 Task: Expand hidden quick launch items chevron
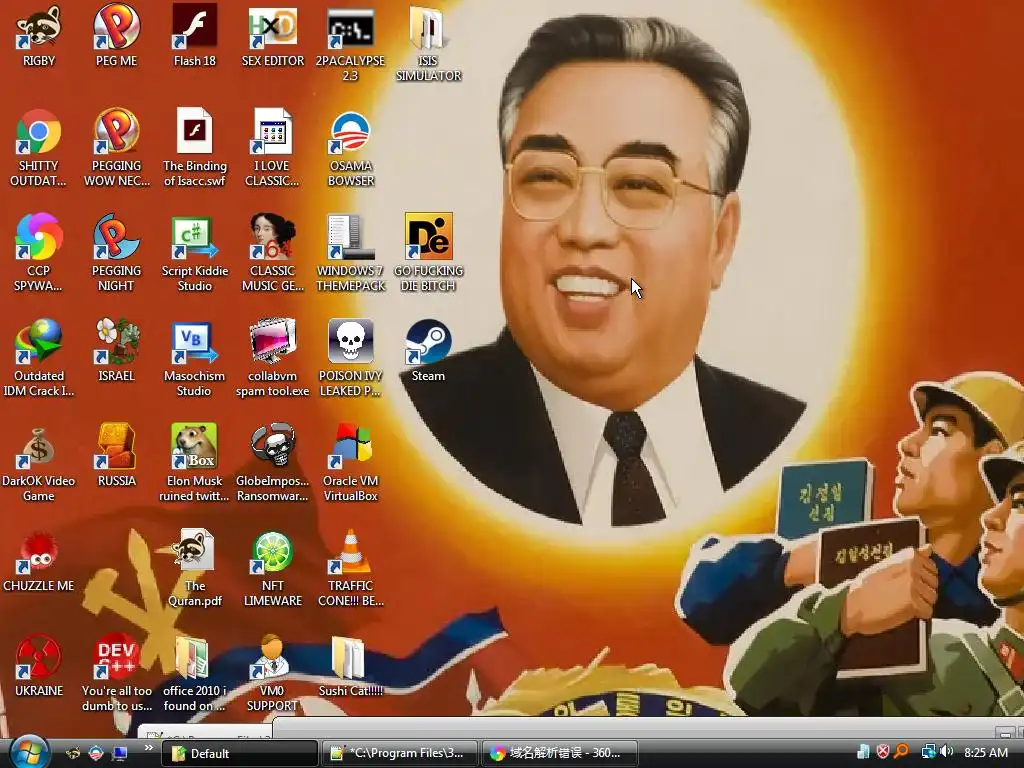(148, 748)
